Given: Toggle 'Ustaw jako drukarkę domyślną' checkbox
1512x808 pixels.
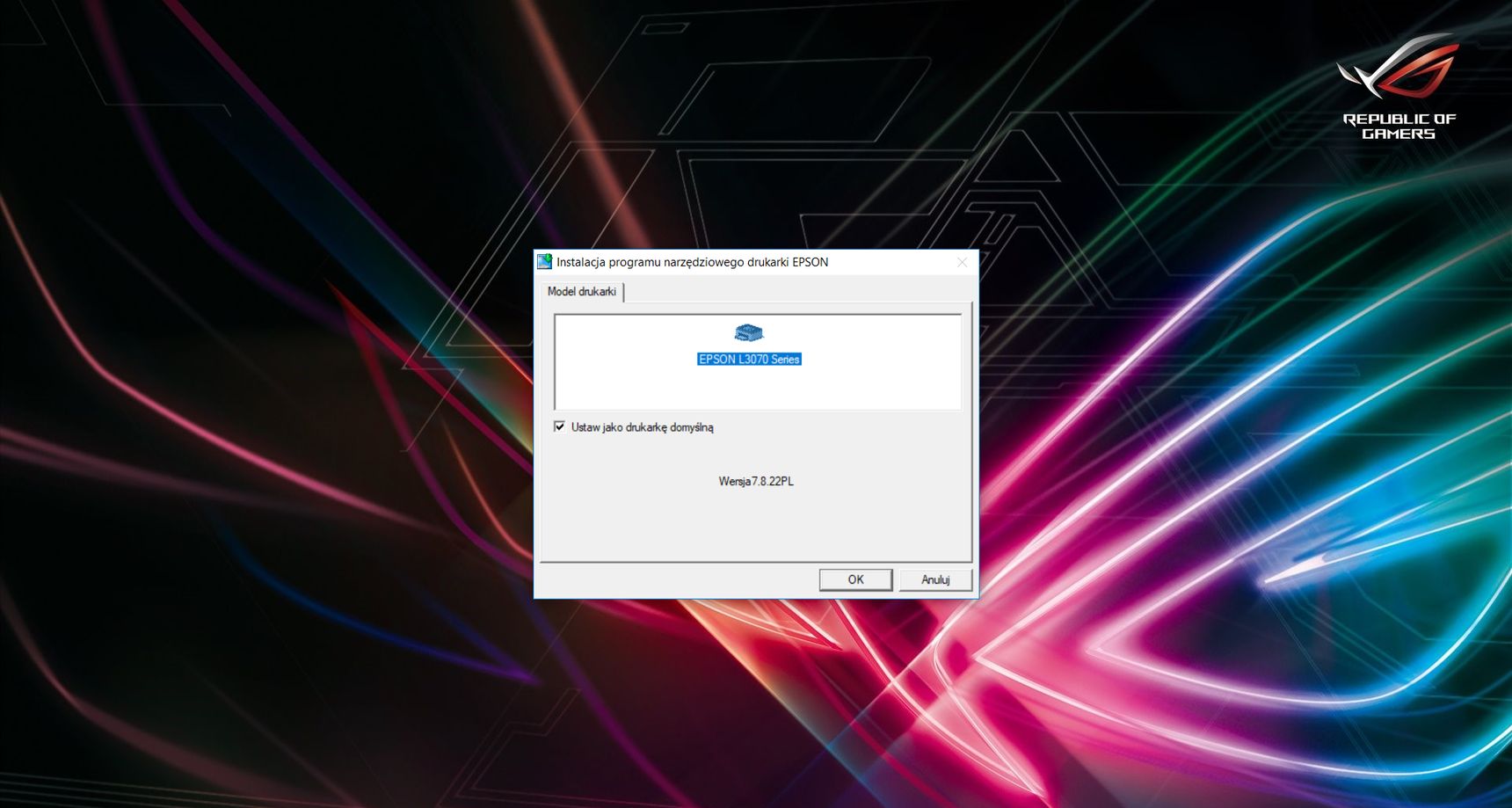Looking at the screenshot, I should click(559, 426).
